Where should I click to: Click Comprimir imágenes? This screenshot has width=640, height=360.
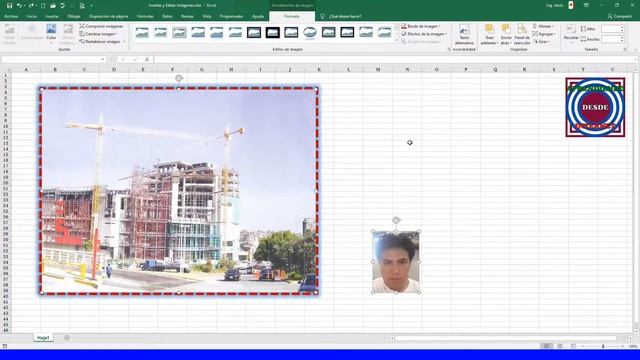pos(101,26)
